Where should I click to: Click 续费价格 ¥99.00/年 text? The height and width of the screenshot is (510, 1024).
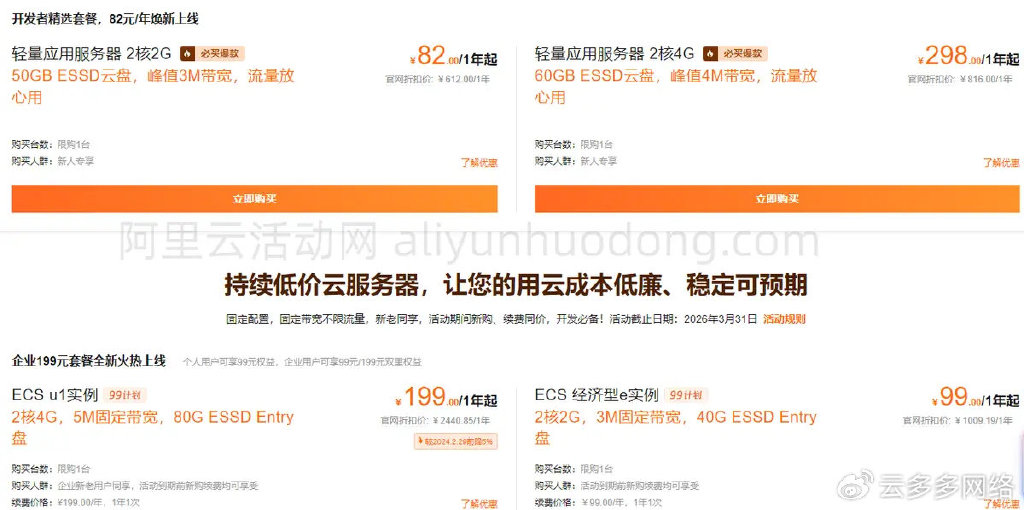pyautogui.click(x=596, y=503)
